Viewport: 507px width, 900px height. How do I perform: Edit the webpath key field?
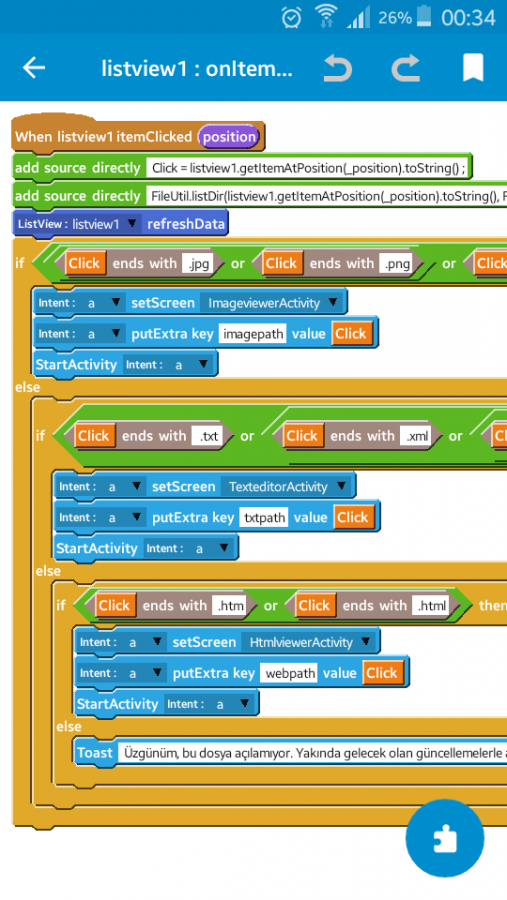click(x=288, y=673)
